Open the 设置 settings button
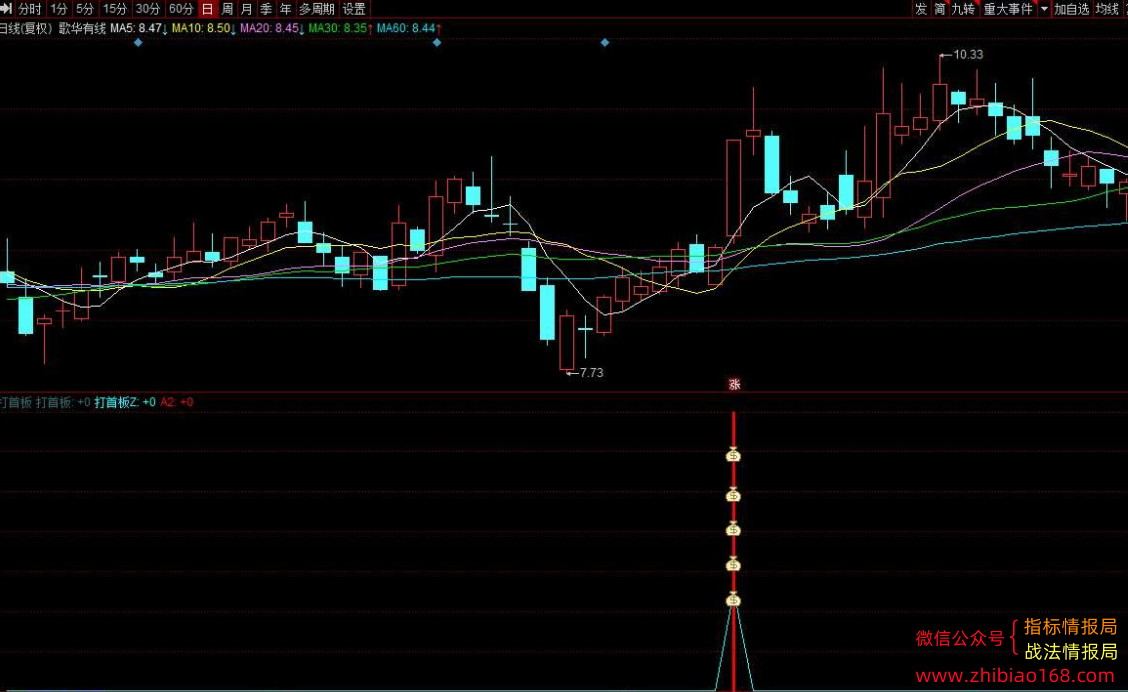1128x692 pixels. click(354, 9)
